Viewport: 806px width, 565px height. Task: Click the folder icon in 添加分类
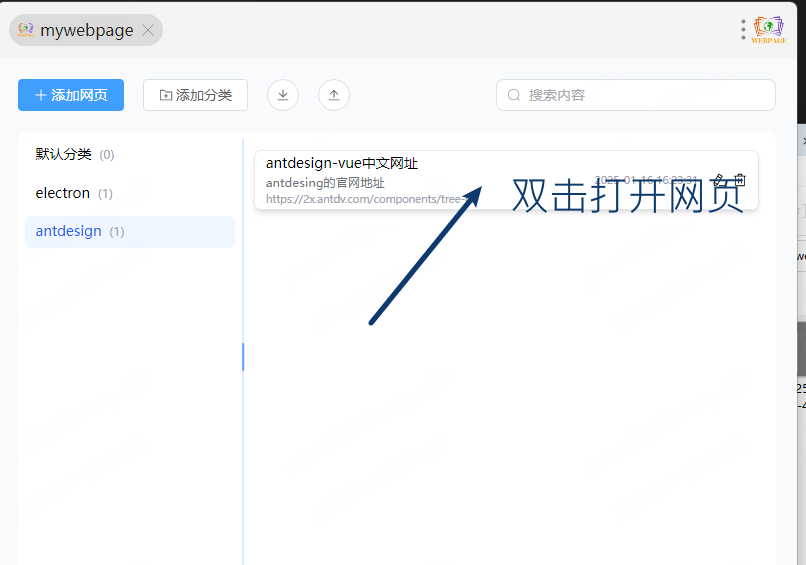tap(166, 95)
